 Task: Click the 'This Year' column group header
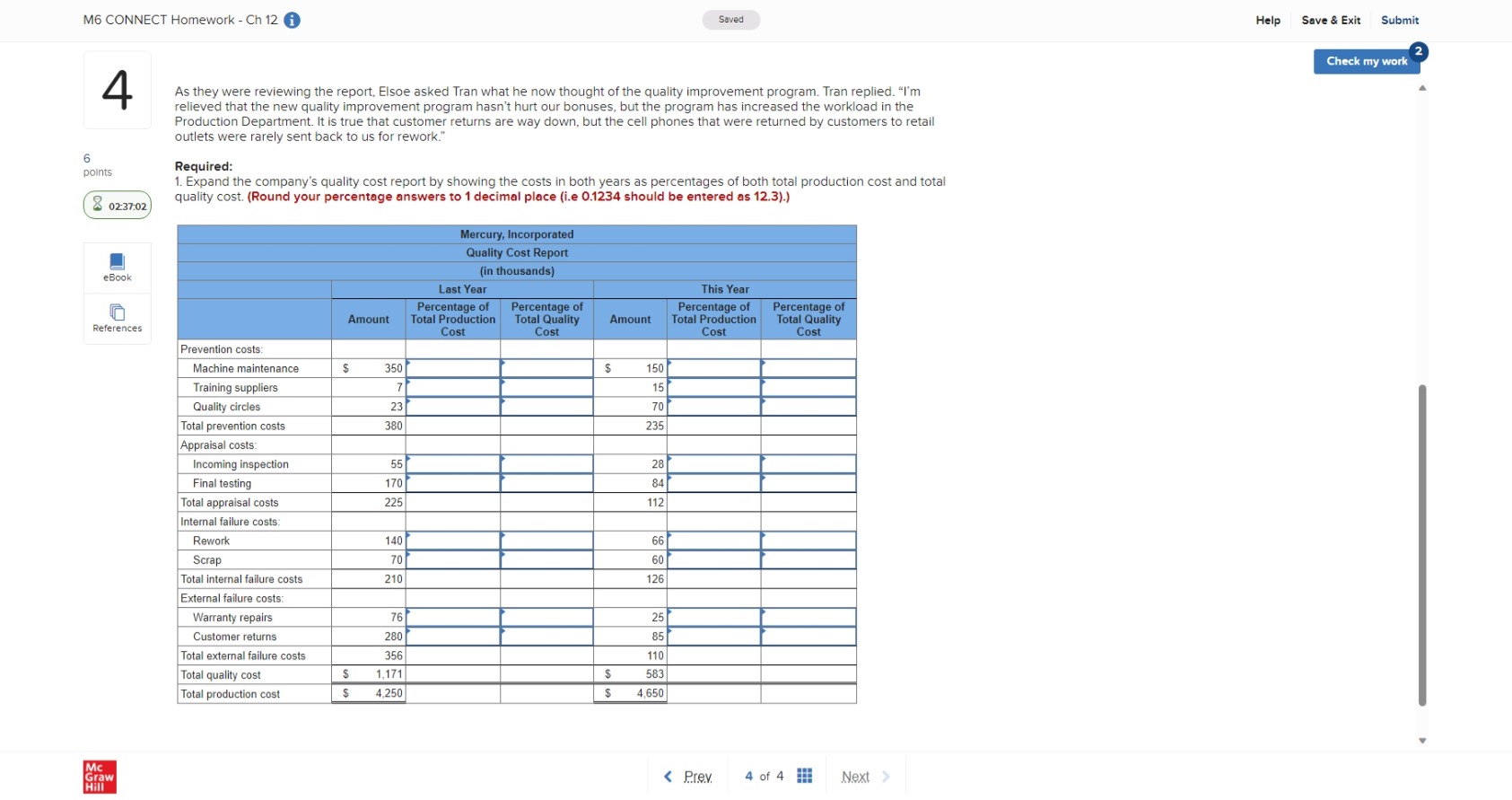(725, 289)
